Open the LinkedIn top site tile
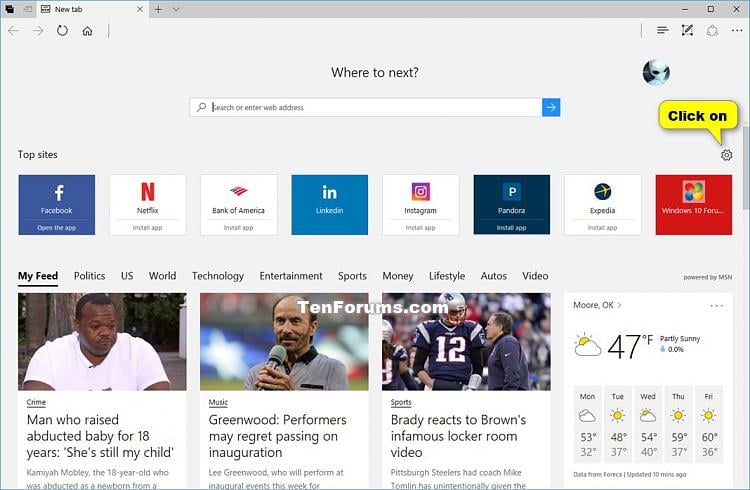This screenshot has width=750, height=490. (330, 205)
